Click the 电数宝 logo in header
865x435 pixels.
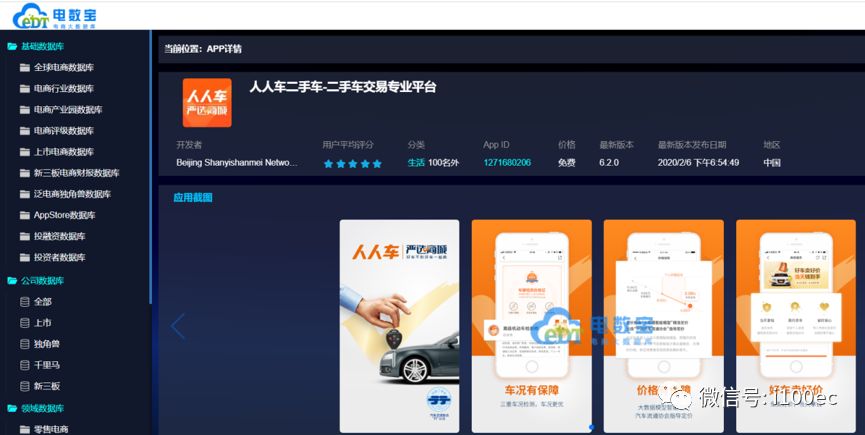point(54,16)
